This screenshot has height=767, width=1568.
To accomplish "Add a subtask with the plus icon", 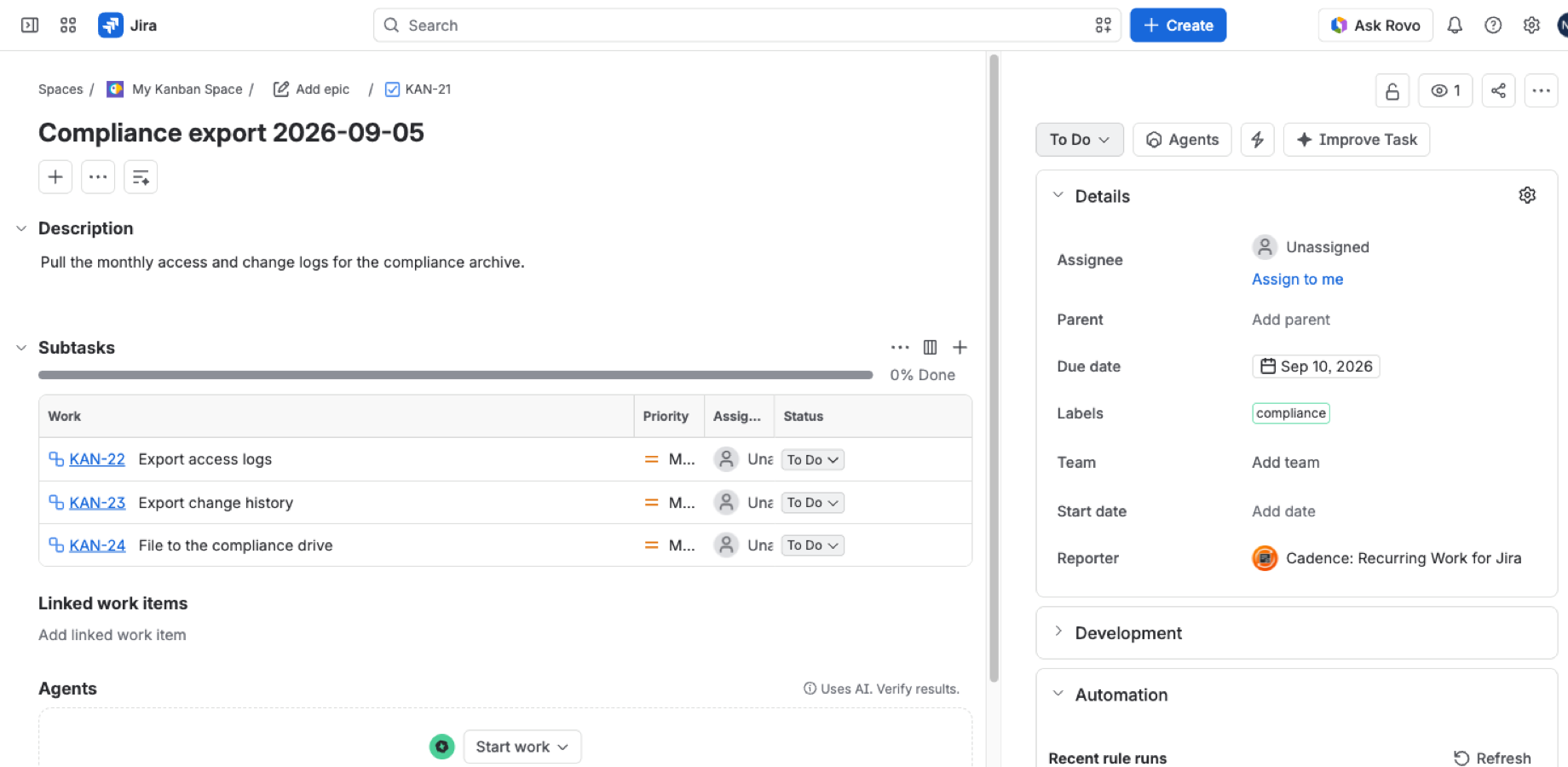I will point(960,347).
